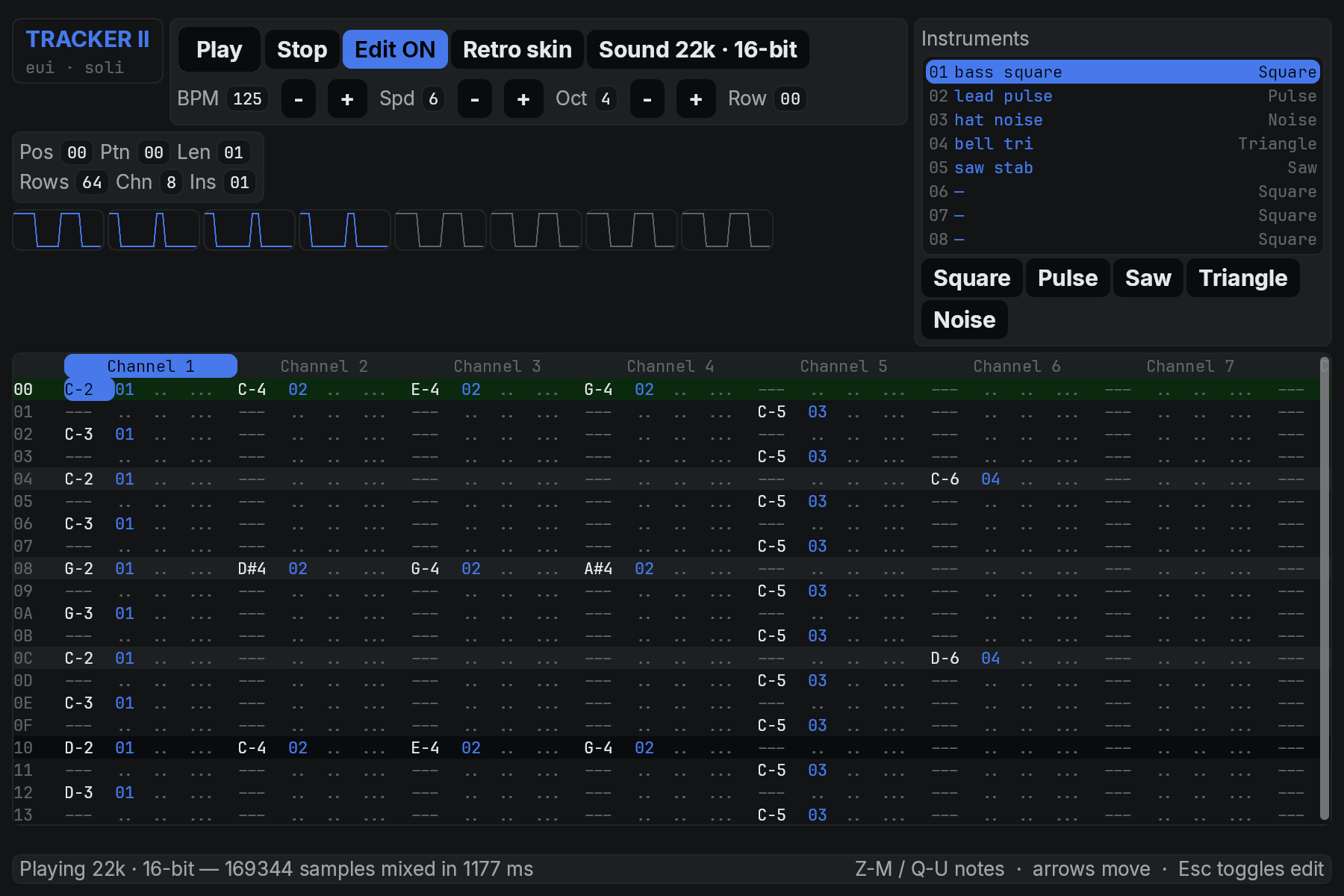Click the Ins value 01

pos(239,182)
